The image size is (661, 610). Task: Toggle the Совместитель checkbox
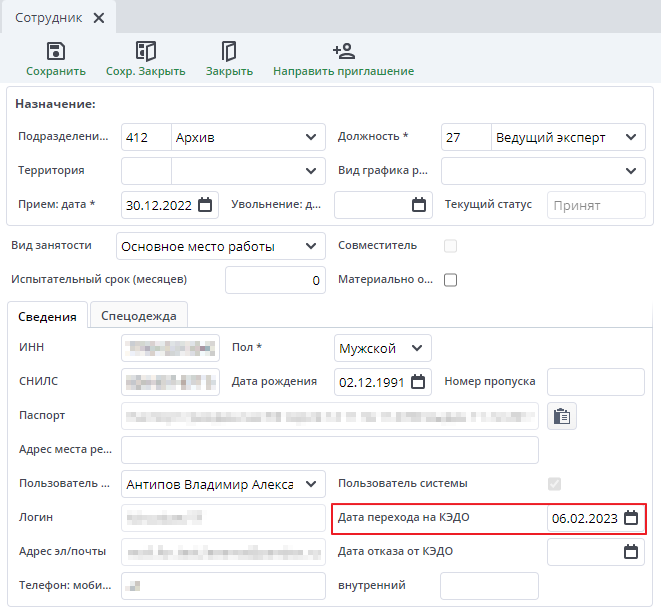click(450, 246)
